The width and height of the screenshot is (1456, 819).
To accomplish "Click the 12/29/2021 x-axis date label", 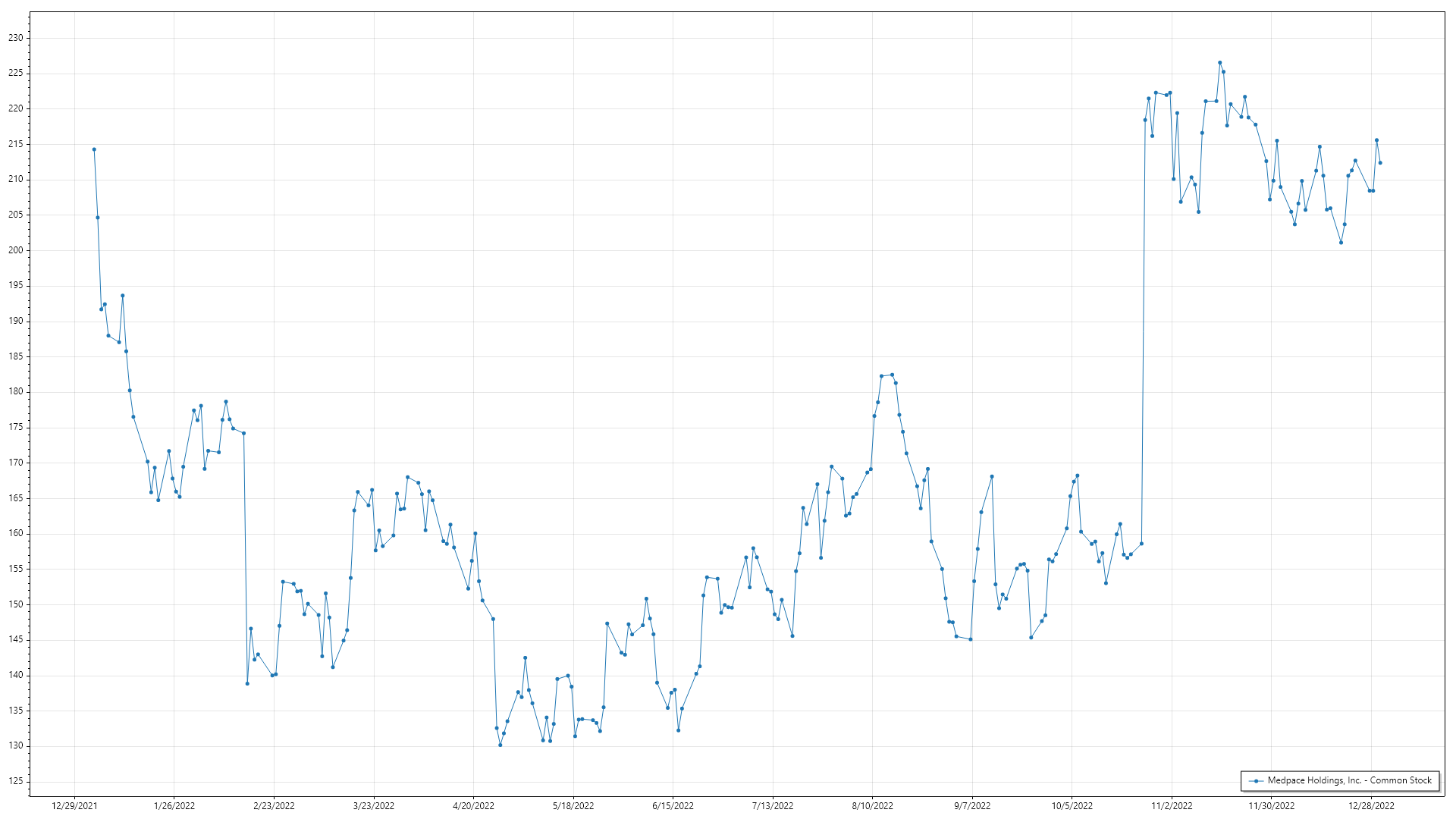I will tap(74, 806).
